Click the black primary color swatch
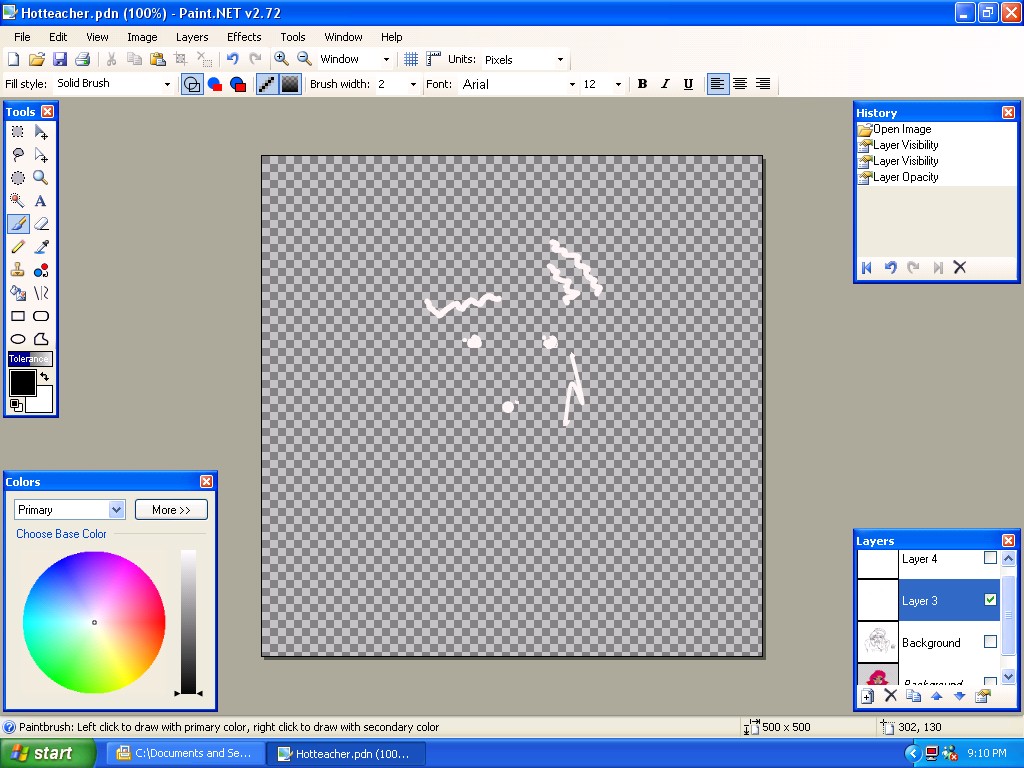Image resolution: width=1024 pixels, height=768 pixels. point(22,382)
